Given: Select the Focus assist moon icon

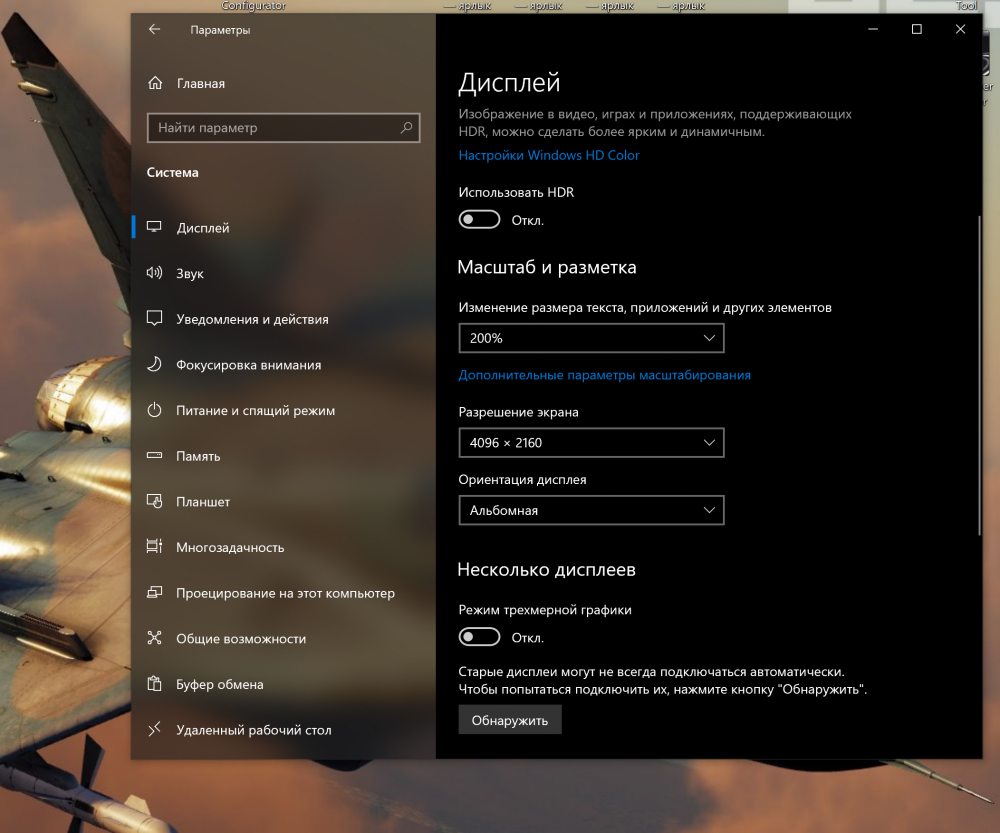Looking at the screenshot, I should (x=154, y=365).
